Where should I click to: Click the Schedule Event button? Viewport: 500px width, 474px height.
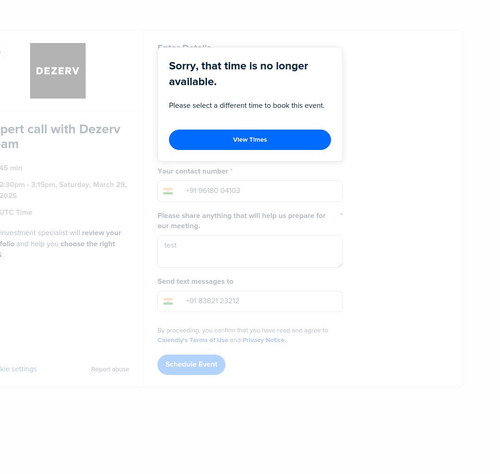coord(191,364)
